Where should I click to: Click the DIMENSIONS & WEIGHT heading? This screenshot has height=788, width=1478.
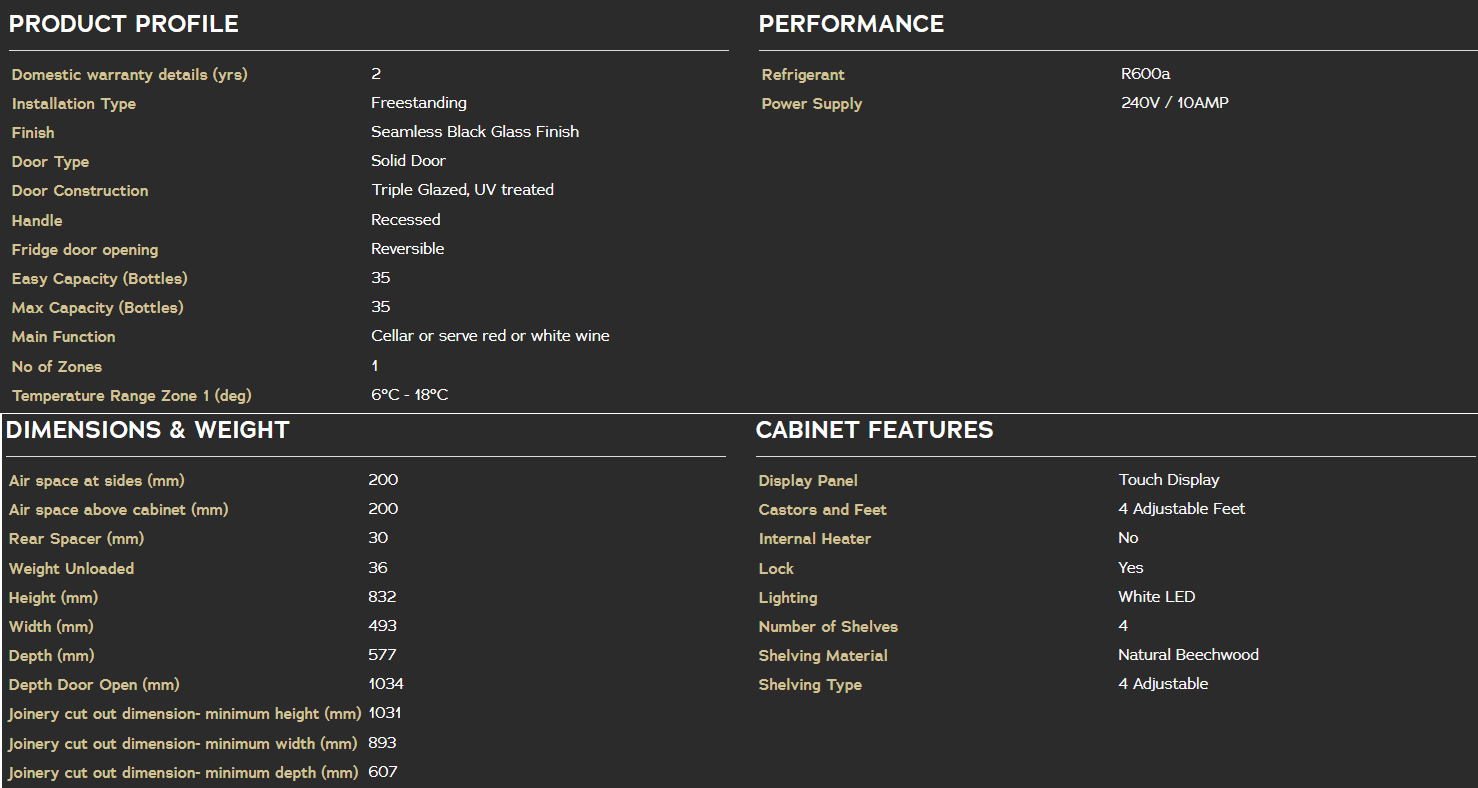147,430
